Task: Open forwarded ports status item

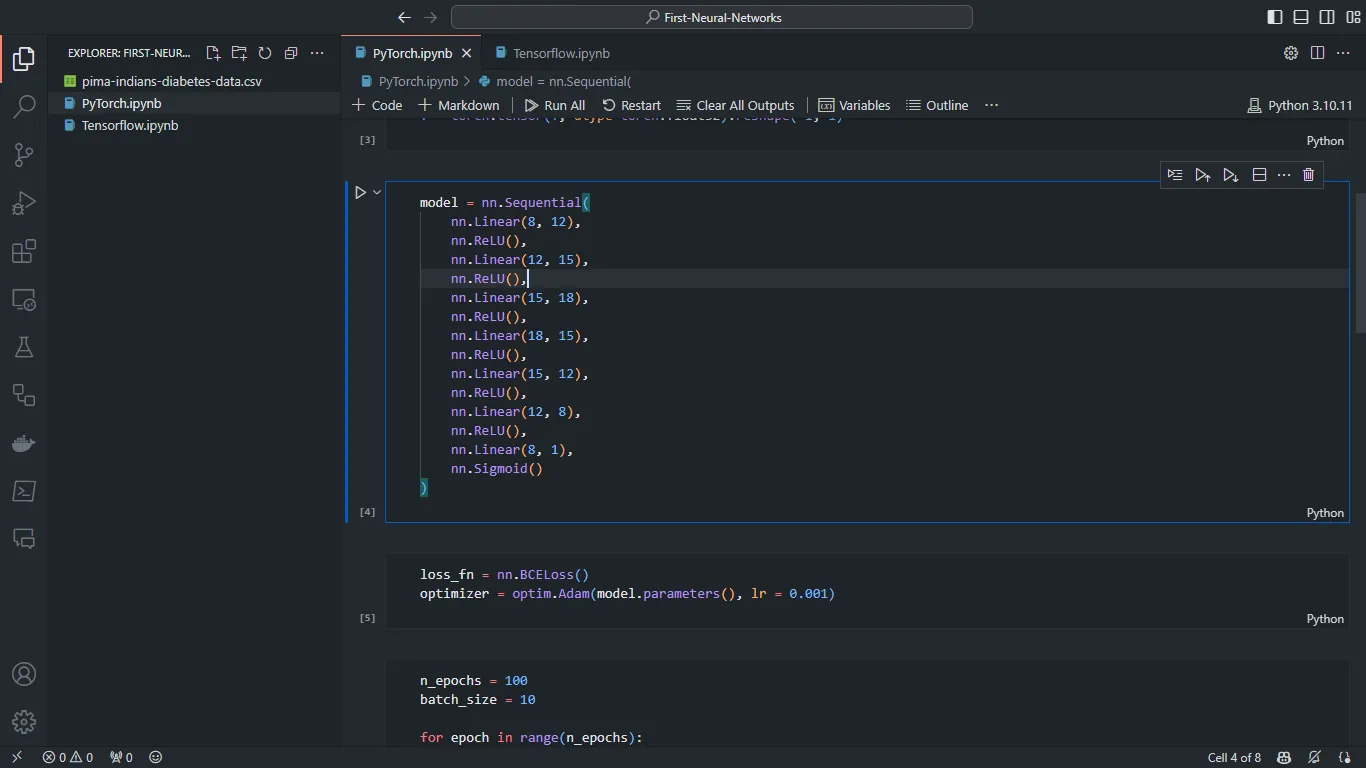Action: (x=121, y=757)
